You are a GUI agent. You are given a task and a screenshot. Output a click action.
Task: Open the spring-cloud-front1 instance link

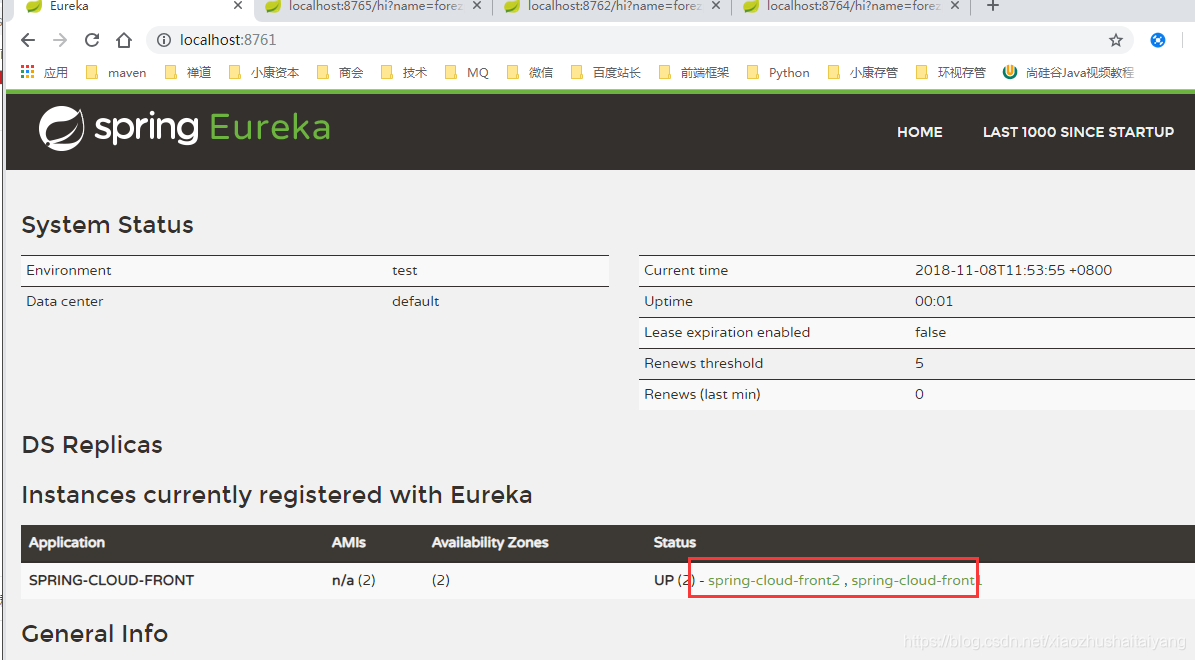917,580
